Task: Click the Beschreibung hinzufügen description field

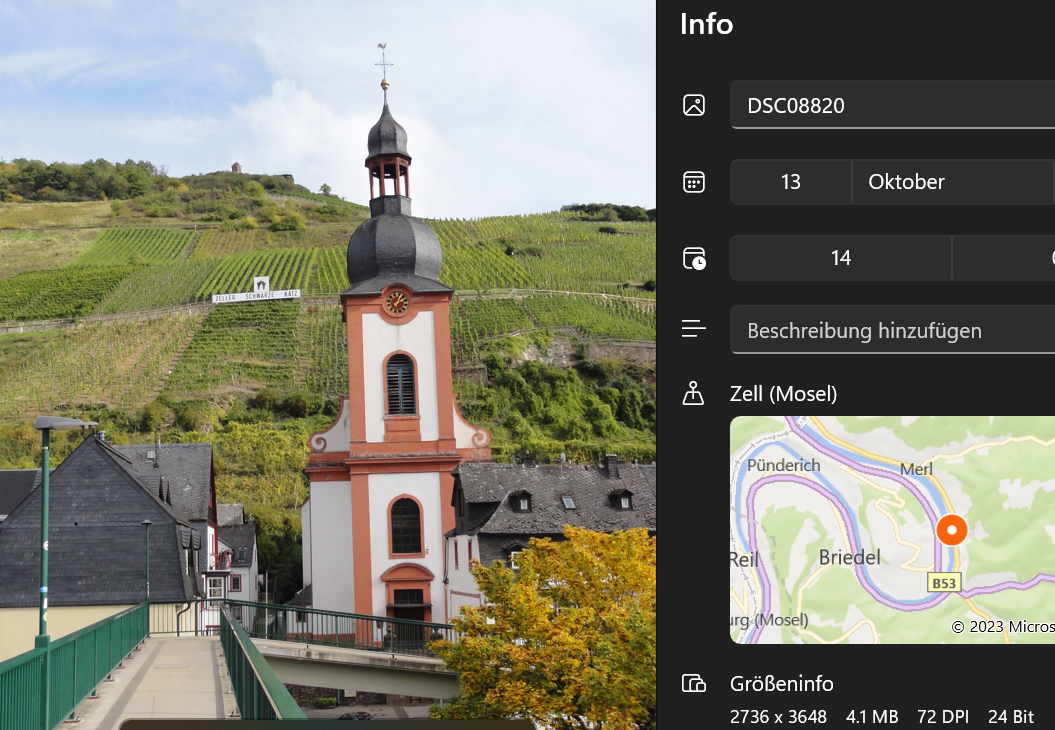Action: pyautogui.click(x=890, y=330)
